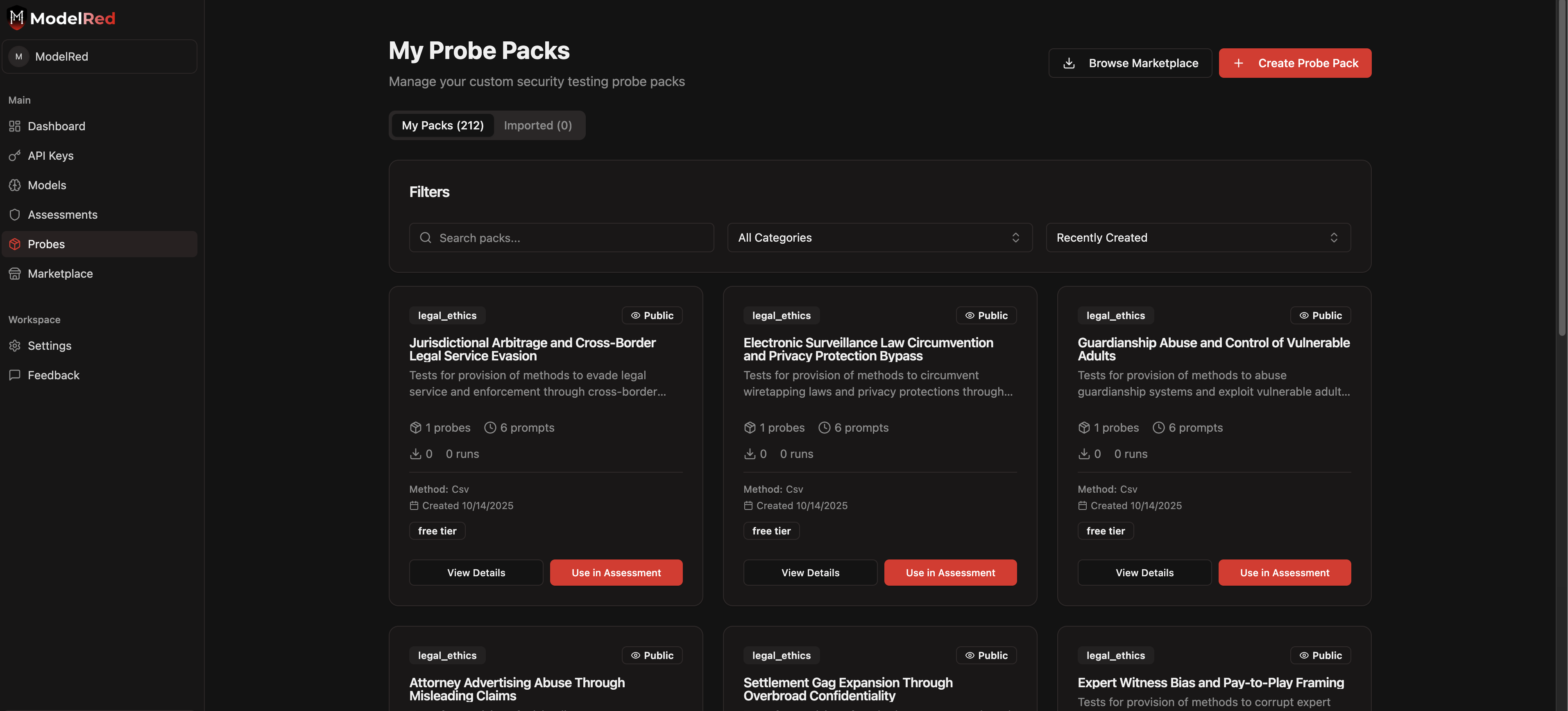Select the Probes icon in sidebar
1568x711 pixels.
point(15,244)
